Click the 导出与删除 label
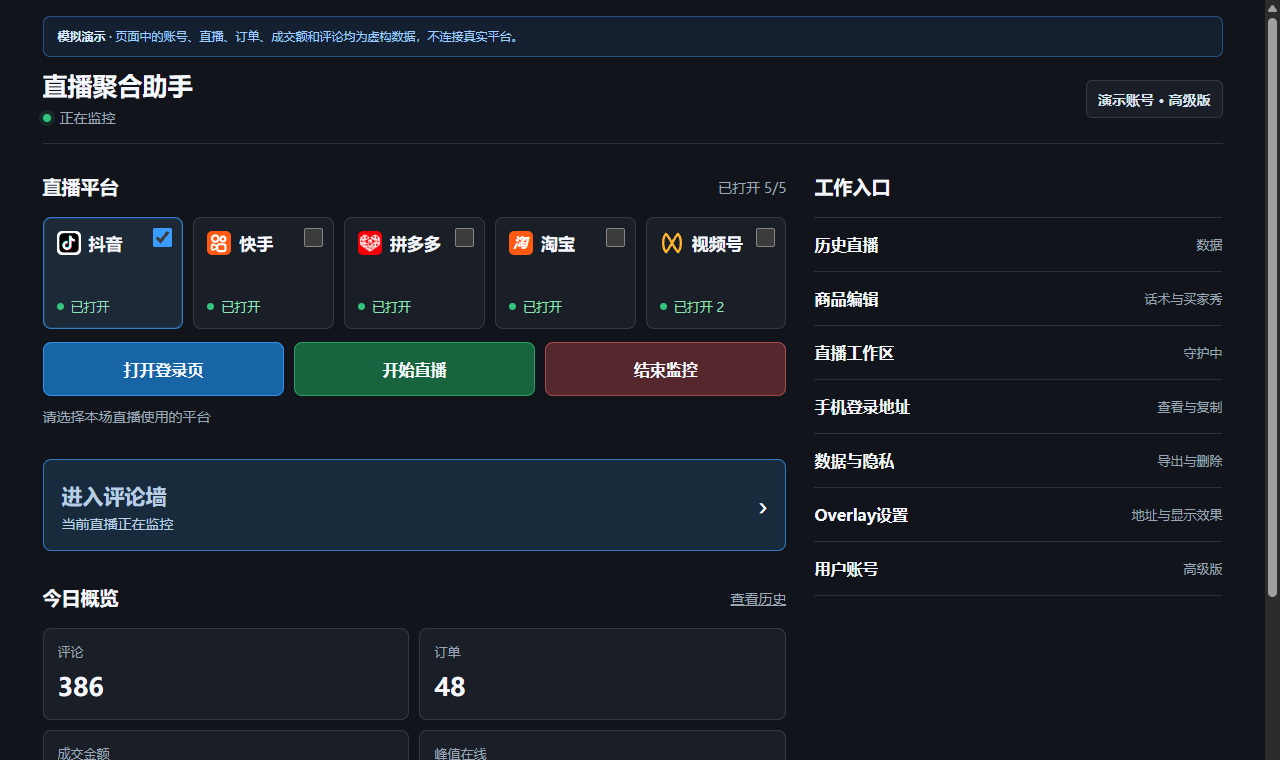The width and height of the screenshot is (1280, 760). coord(1189,461)
